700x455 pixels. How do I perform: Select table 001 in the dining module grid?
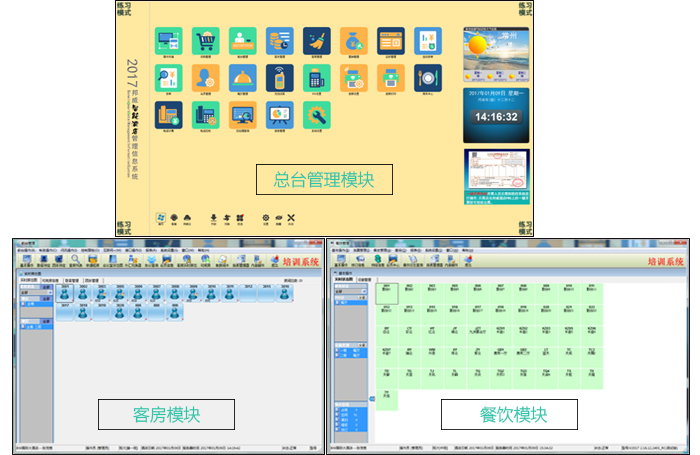(387, 292)
